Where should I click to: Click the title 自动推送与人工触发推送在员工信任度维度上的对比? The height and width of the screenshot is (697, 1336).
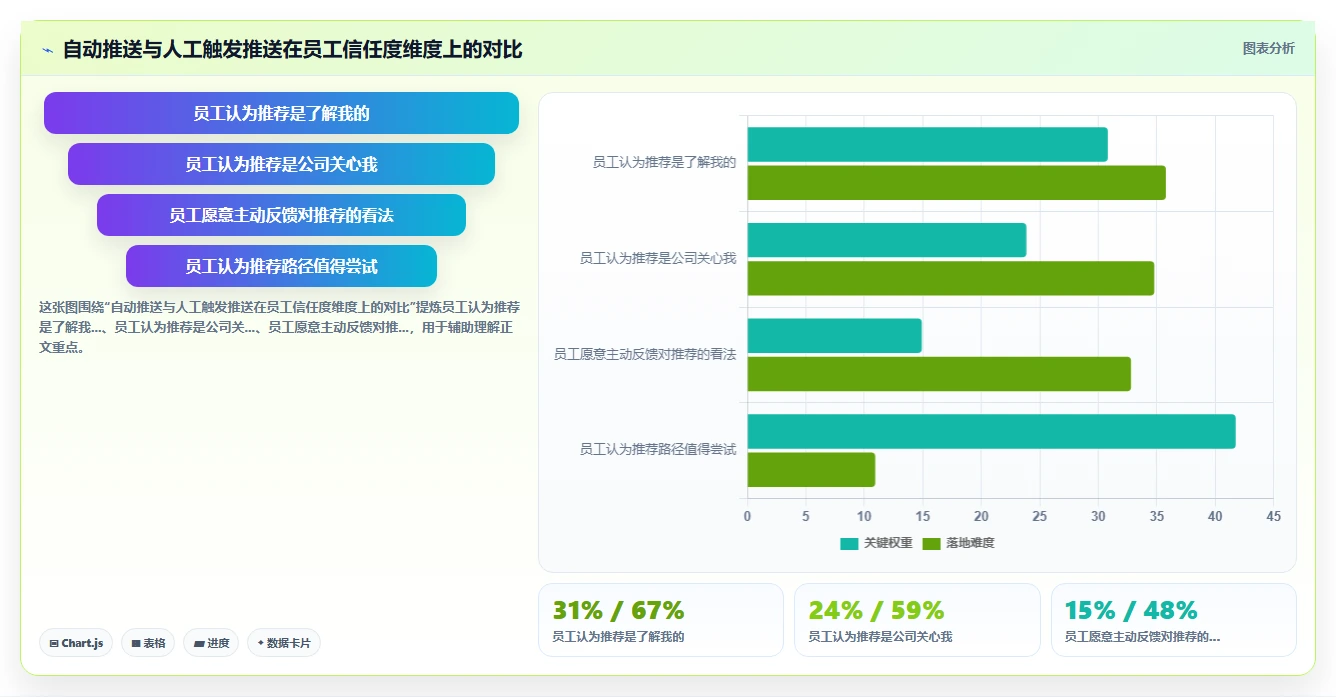coord(293,49)
